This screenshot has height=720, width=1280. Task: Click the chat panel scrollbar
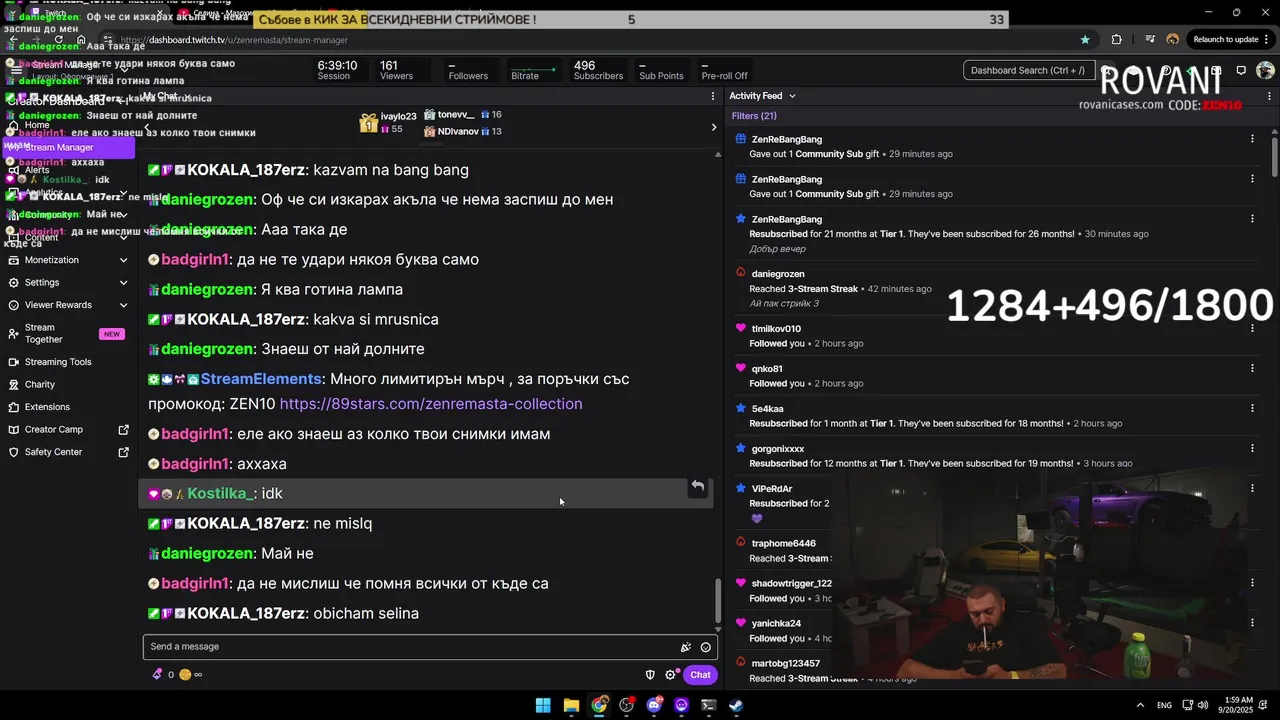[717, 601]
